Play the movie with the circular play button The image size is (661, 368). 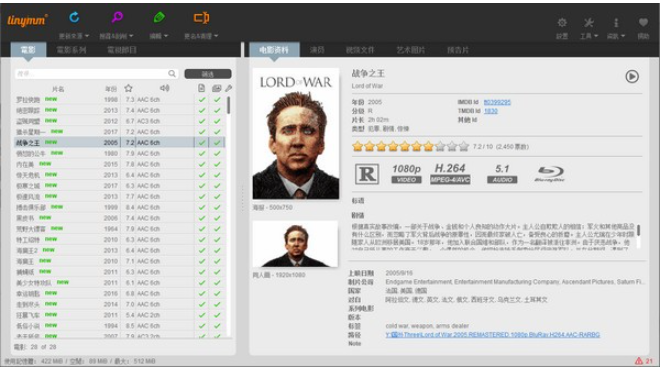[x=631, y=76]
